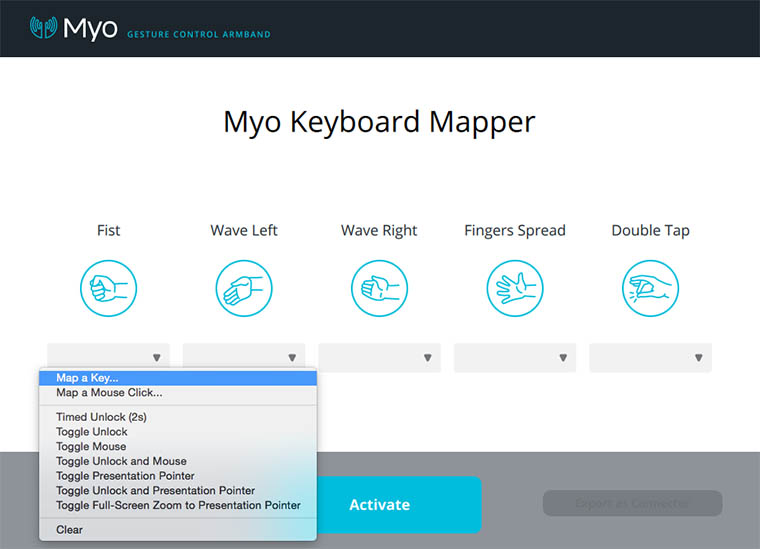Click the Wave Right gesture icon
Image resolution: width=760 pixels, height=549 pixels.
pyautogui.click(x=380, y=288)
